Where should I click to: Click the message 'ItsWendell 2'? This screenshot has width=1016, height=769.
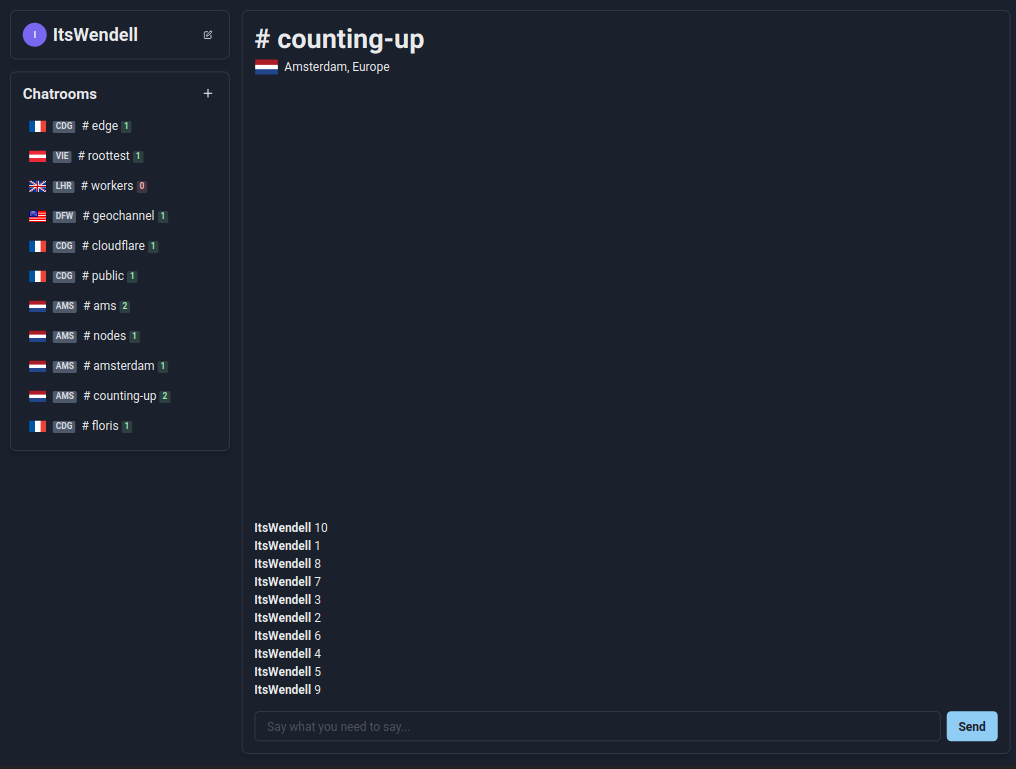(x=288, y=617)
